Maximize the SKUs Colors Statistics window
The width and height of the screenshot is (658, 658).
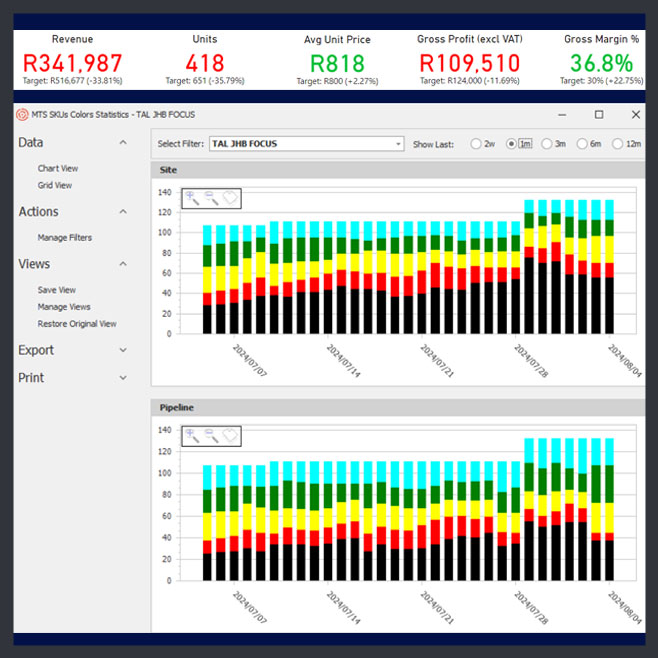pyautogui.click(x=599, y=115)
